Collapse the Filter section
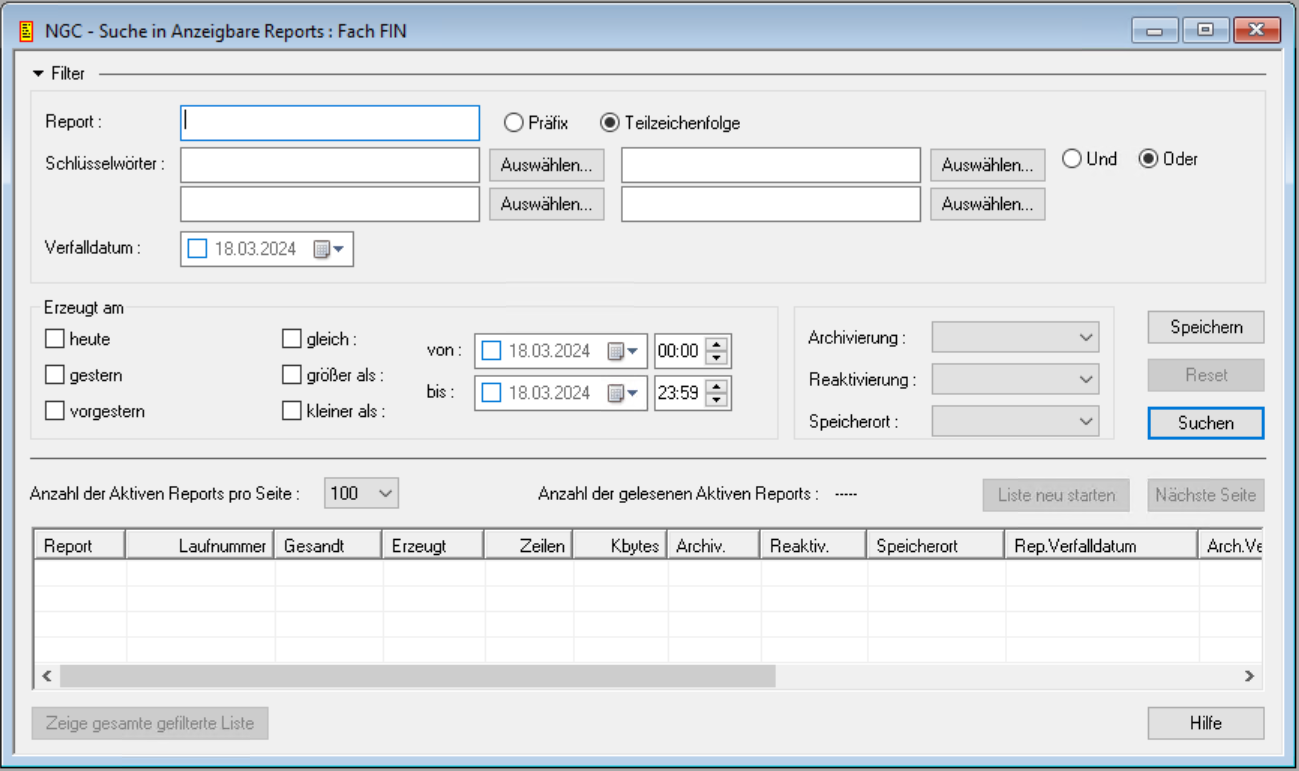Viewport: 1299px width, 771px height. 38,72
